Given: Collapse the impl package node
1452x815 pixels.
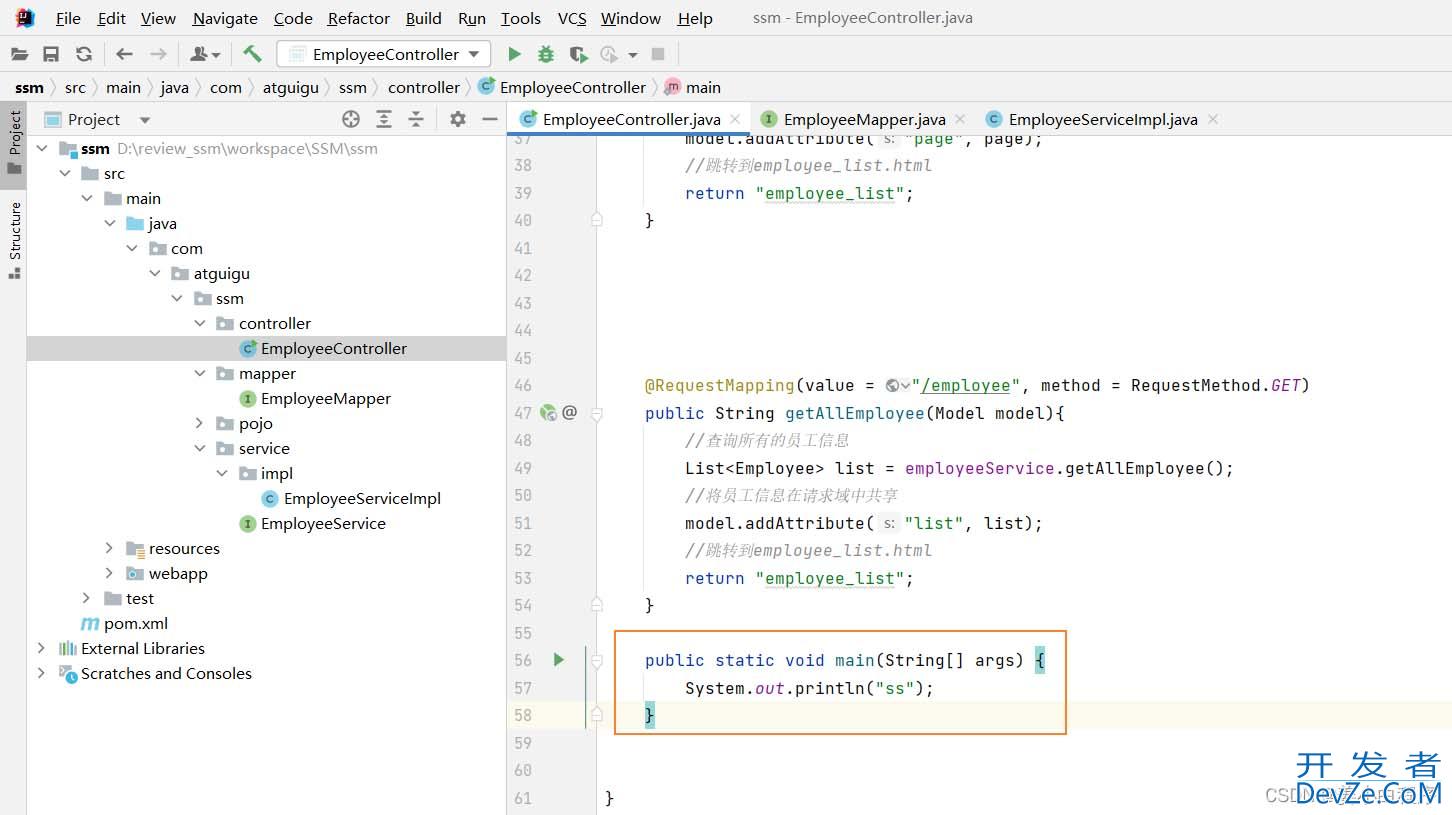Looking at the screenshot, I should click(x=222, y=473).
